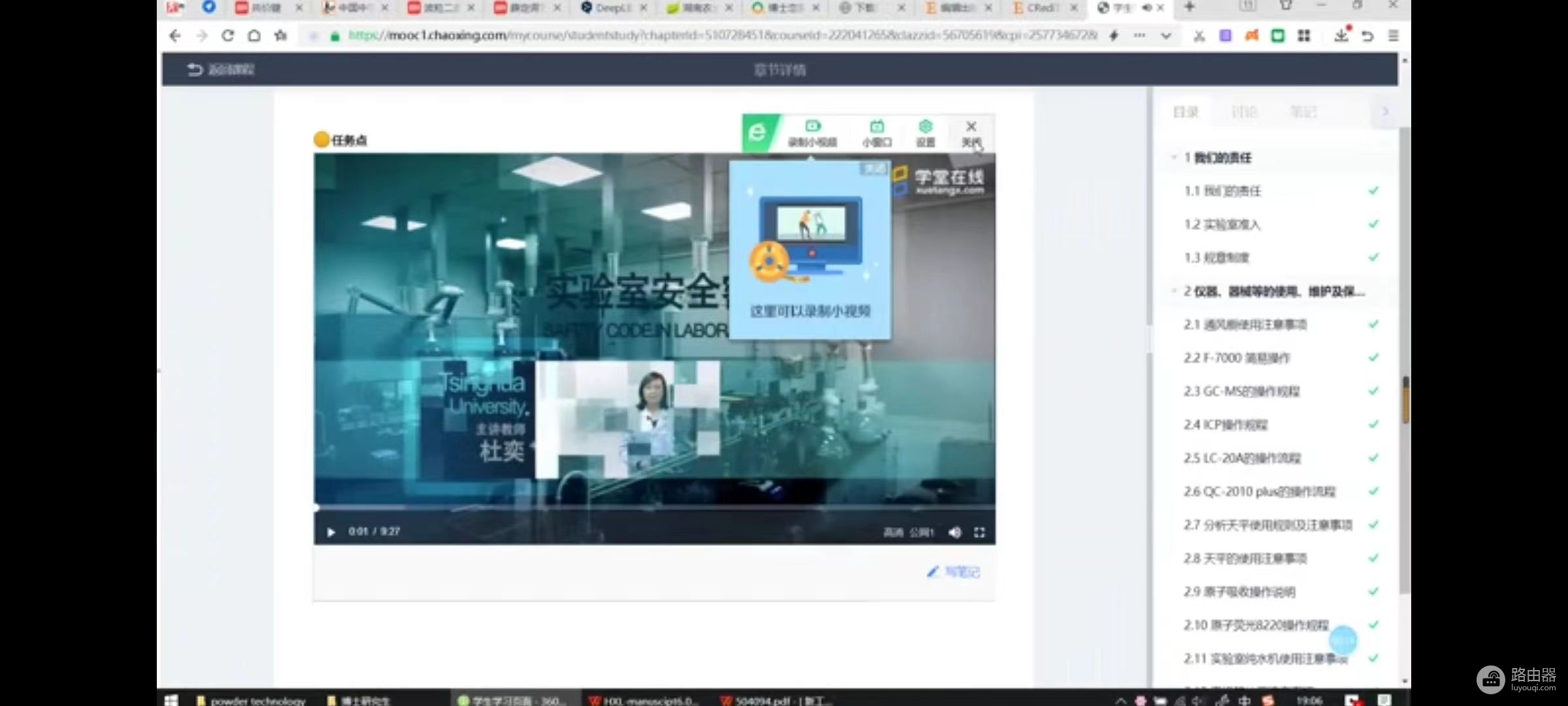The height and width of the screenshot is (706, 1568).
Task: Click the 录制小视频 record video icon
Action: point(813,133)
